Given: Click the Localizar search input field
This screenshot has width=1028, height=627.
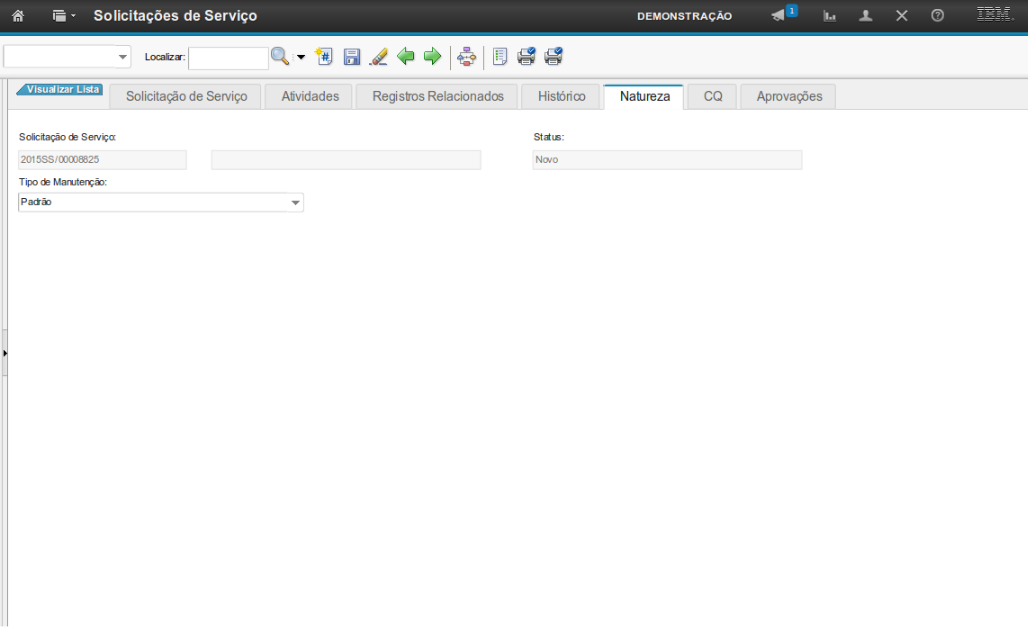Looking at the screenshot, I should [x=228, y=58].
